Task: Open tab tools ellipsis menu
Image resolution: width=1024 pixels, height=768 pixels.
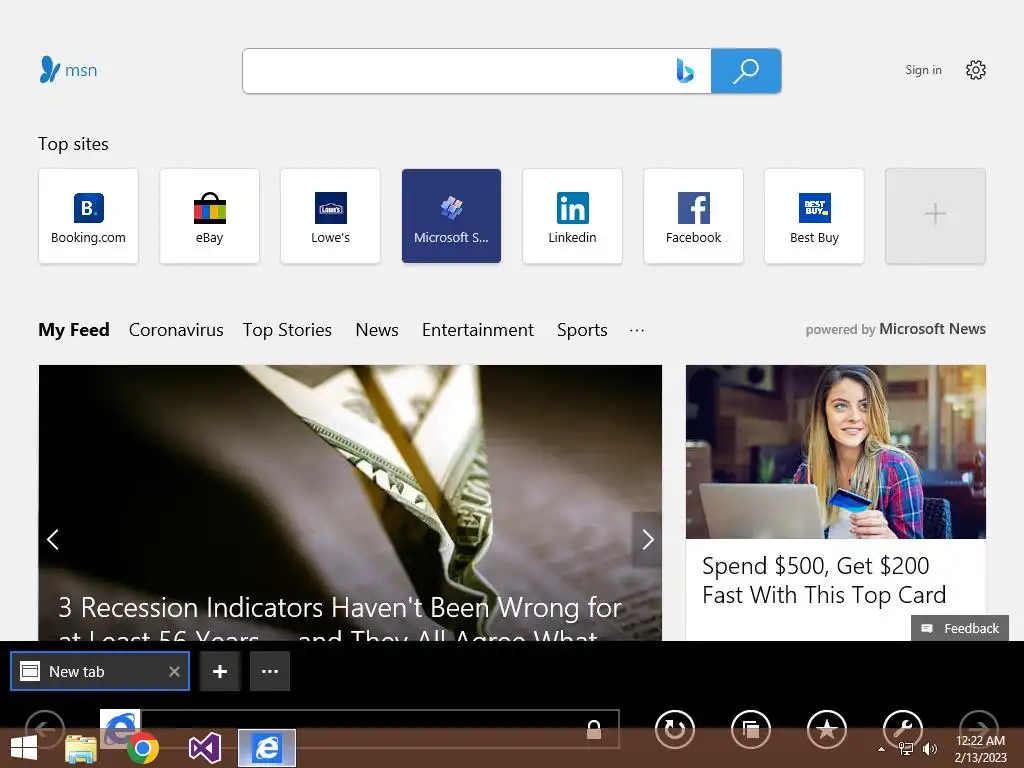Action: pyautogui.click(x=270, y=671)
